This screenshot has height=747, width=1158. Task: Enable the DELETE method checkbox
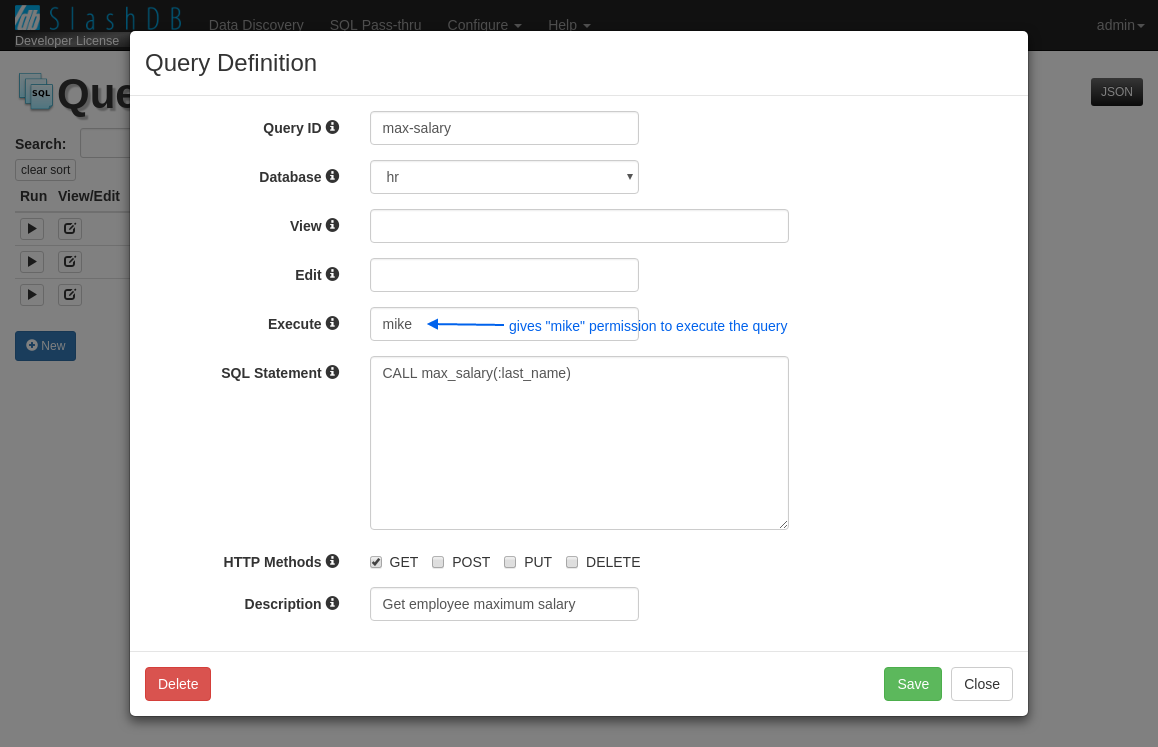[572, 562]
